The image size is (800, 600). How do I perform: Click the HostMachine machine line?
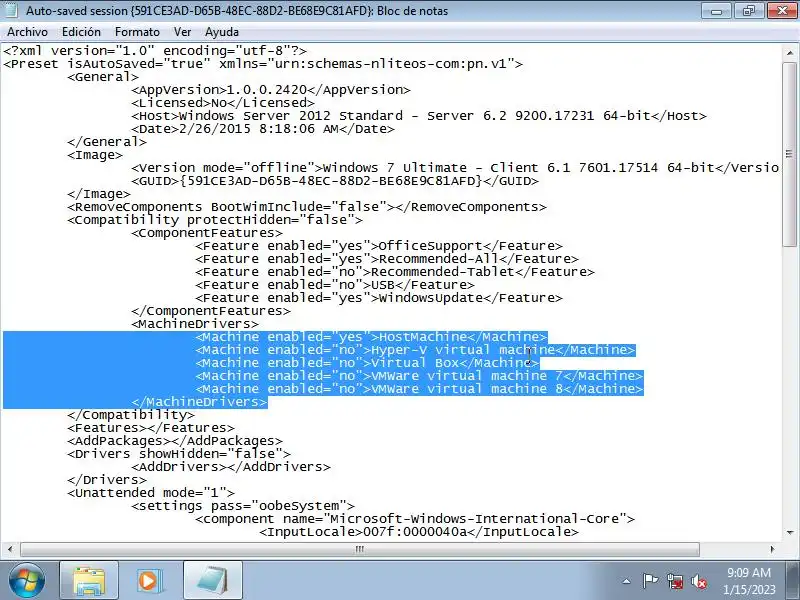tap(371, 337)
